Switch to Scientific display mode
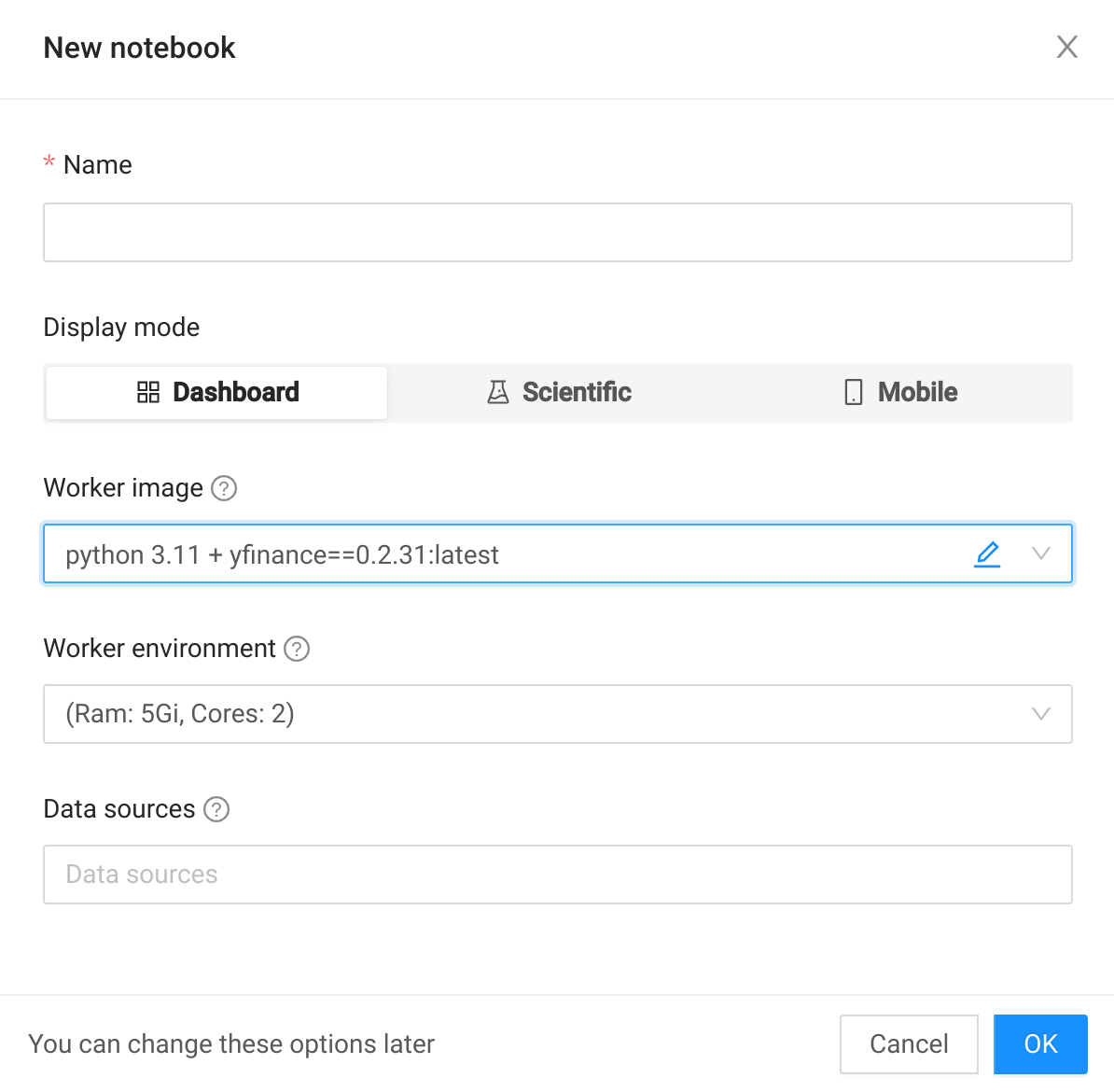This screenshot has height=1092, width=1114. pos(558,392)
